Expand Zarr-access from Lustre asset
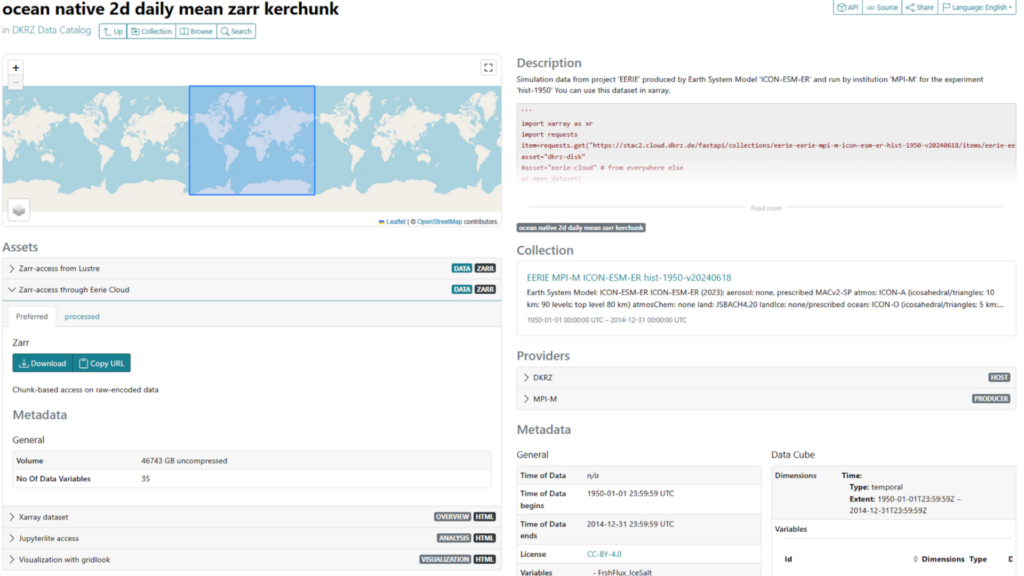1024x576 pixels. (59, 268)
